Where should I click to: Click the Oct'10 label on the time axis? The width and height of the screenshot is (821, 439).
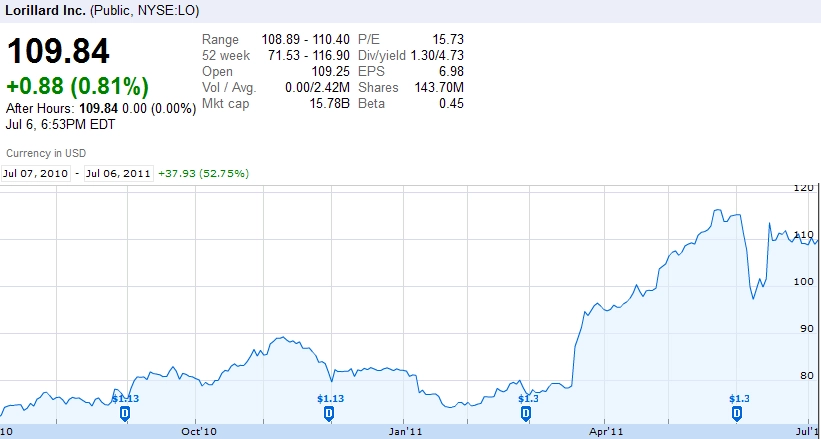pyautogui.click(x=200, y=432)
